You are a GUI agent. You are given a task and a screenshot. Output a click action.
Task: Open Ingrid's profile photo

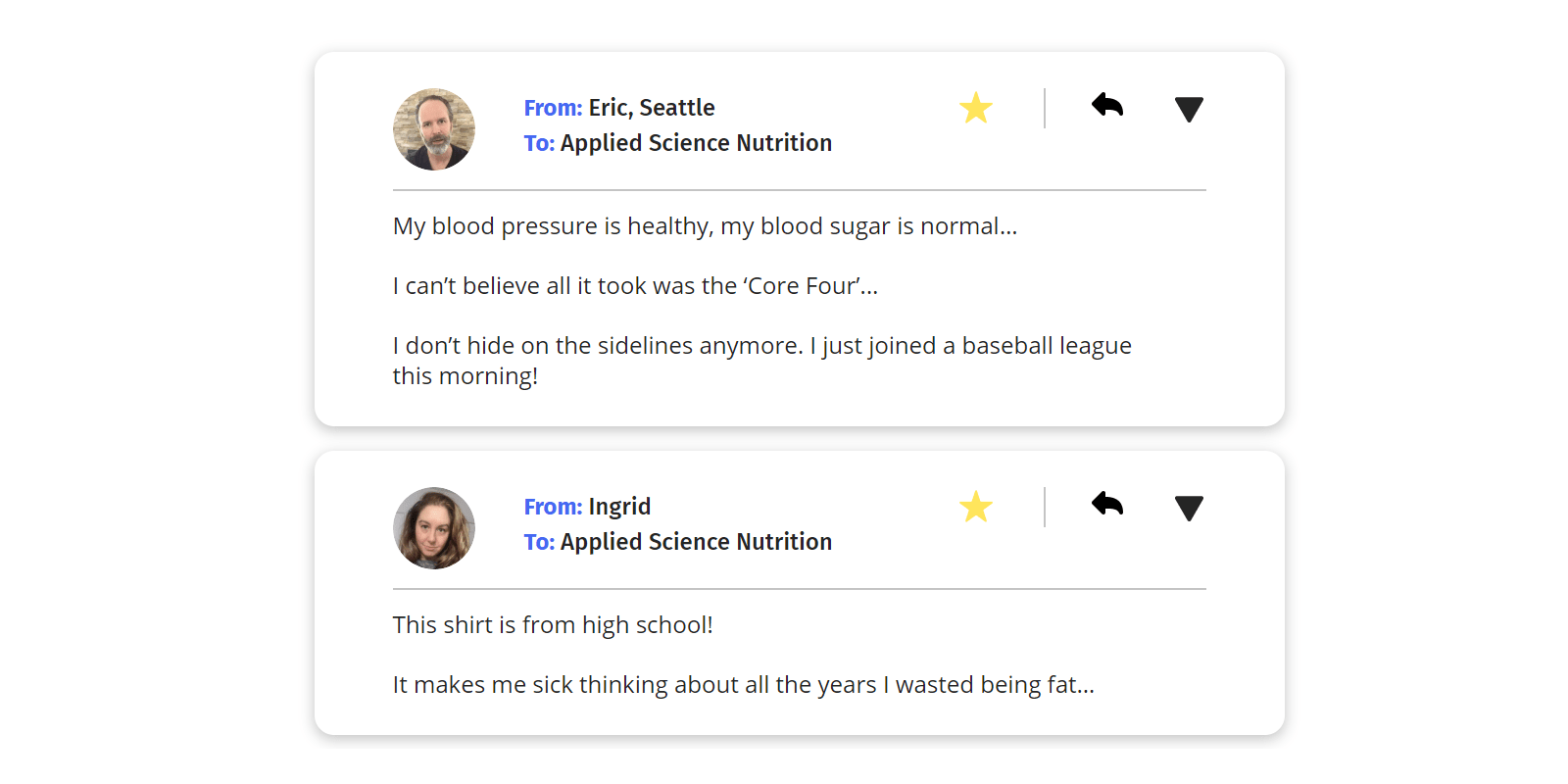(x=434, y=528)
